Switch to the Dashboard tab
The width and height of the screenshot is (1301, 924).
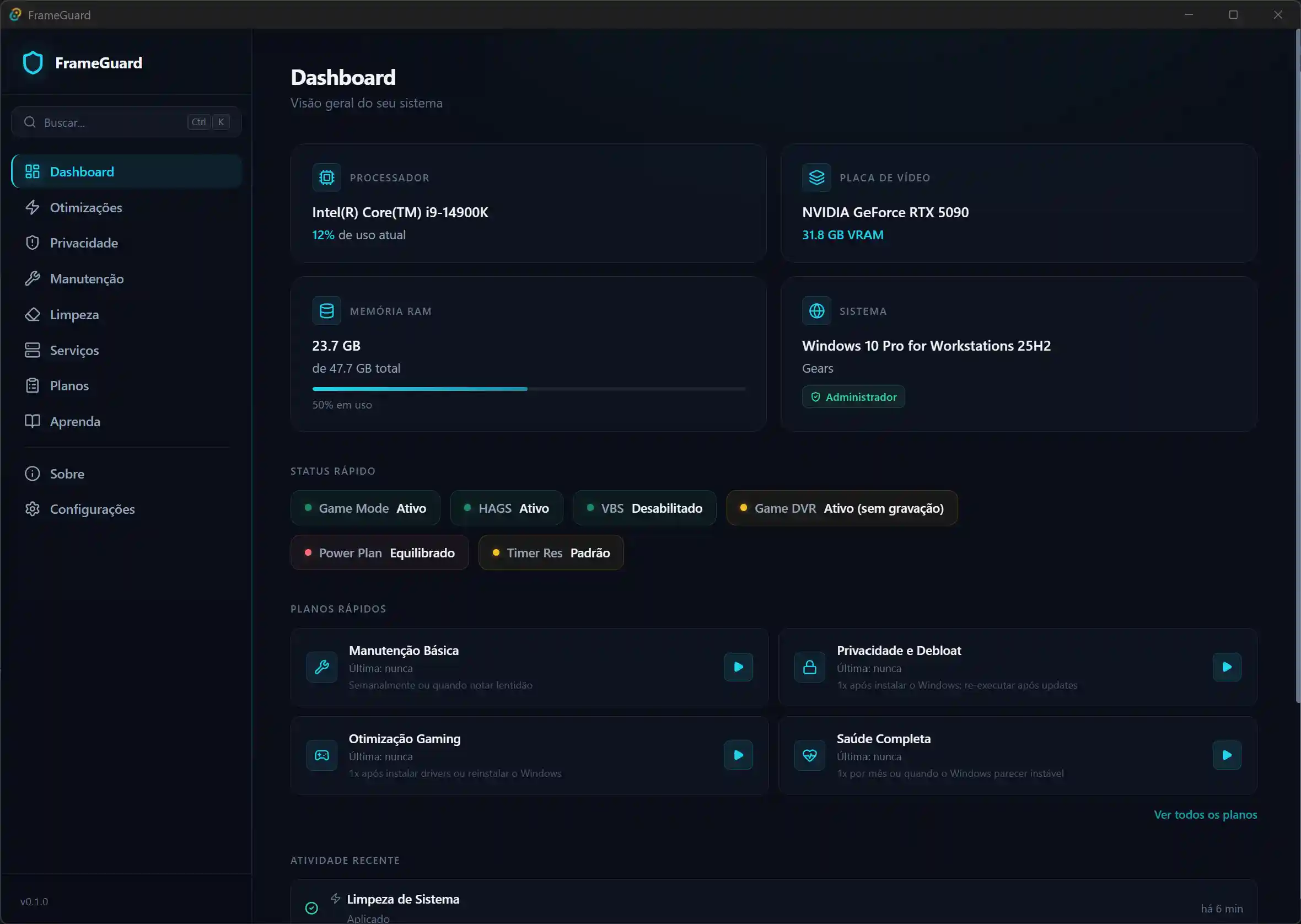coord(82,171)
